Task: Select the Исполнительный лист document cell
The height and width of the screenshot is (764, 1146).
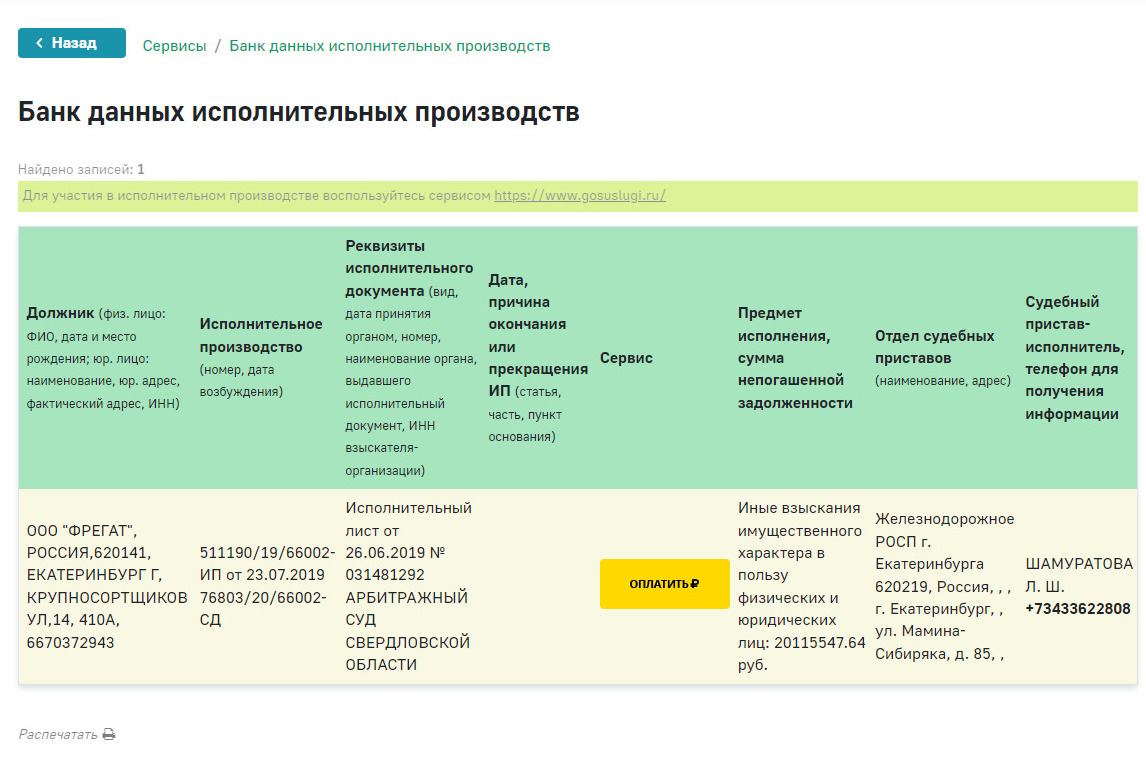Action: click(x=411, y=586)
